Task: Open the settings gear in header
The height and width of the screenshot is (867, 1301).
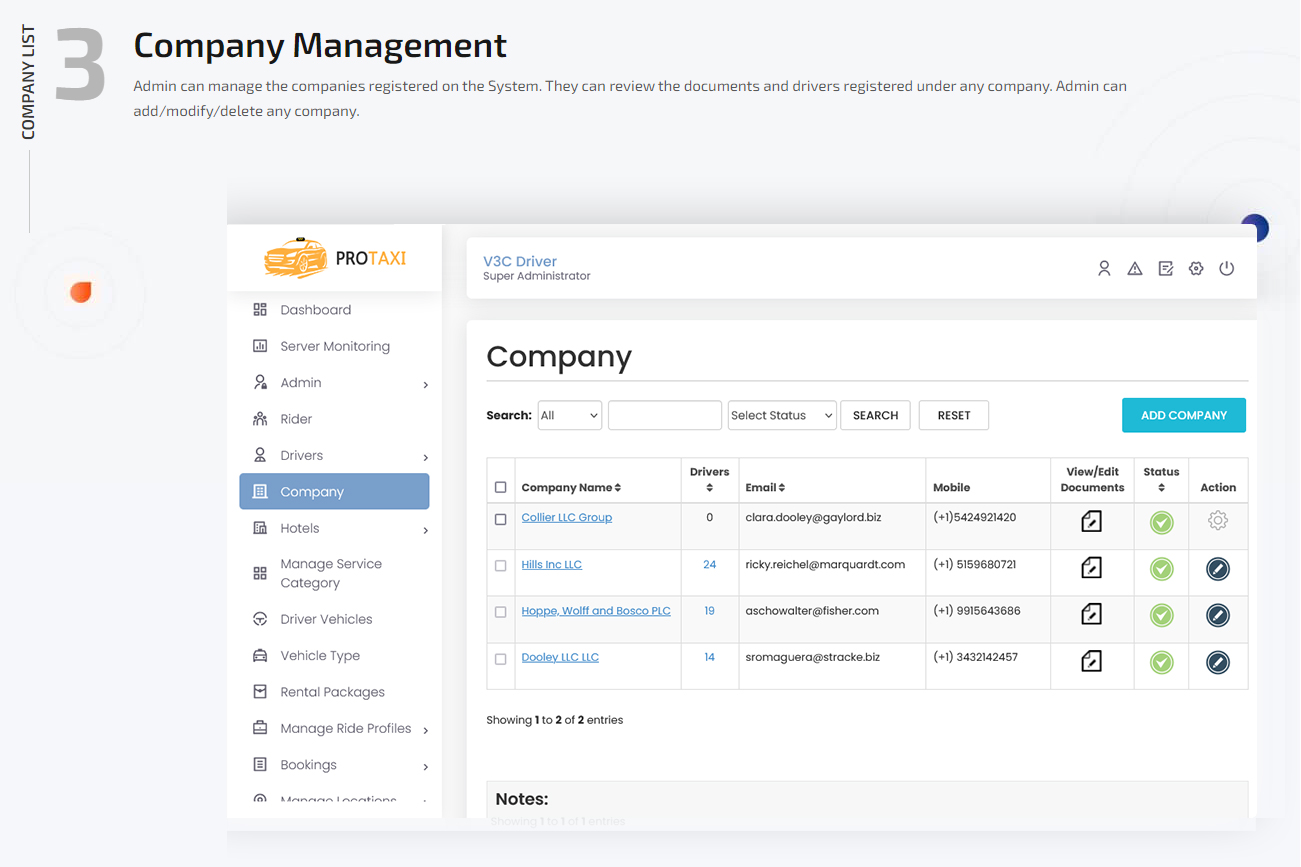Action: (x=1196, y=268)
